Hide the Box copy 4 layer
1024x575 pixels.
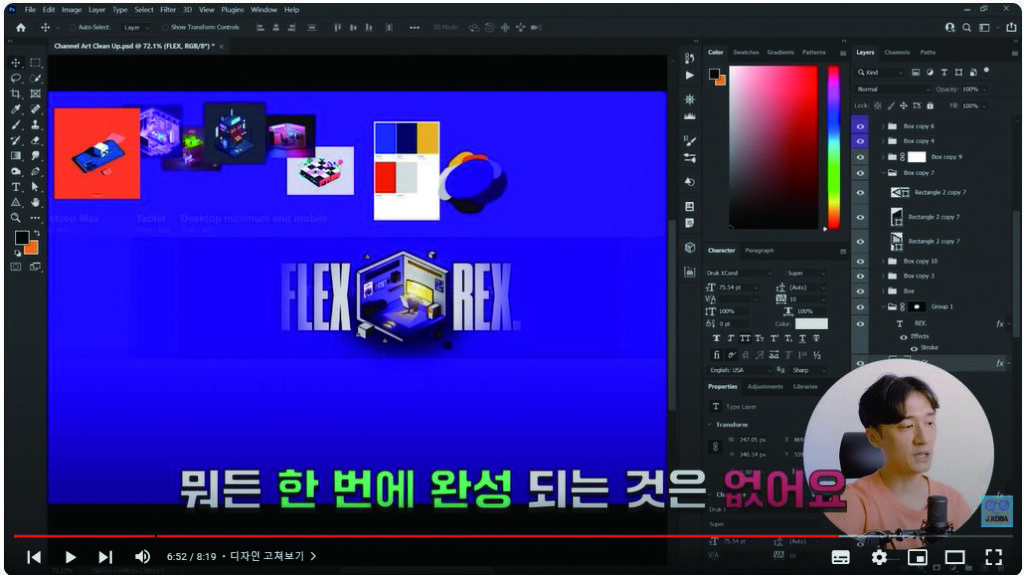click(x=860, y=141)
